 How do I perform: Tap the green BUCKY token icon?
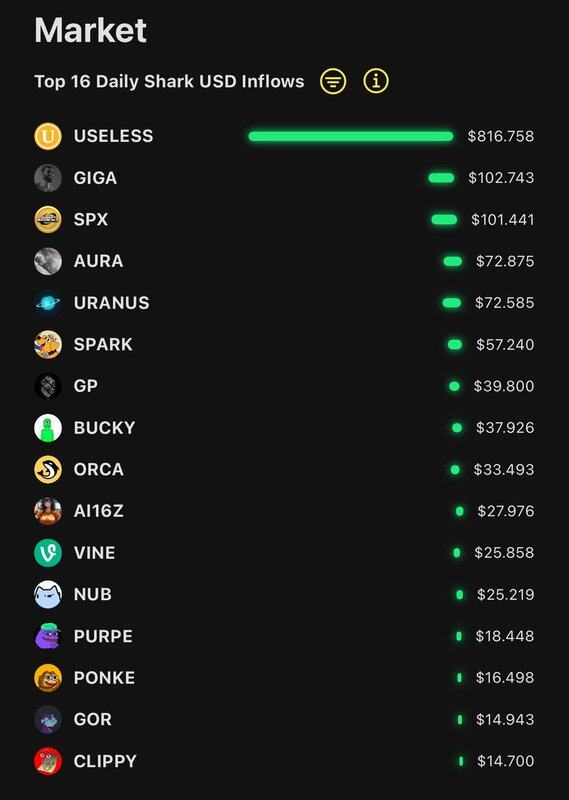click(x=48, y=428)
